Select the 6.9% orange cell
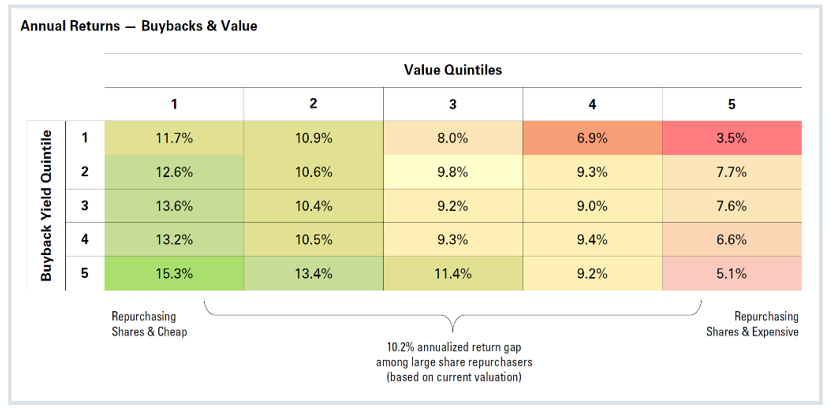The height and width of the screenshot is (408, 830). (x=593, y=139)
